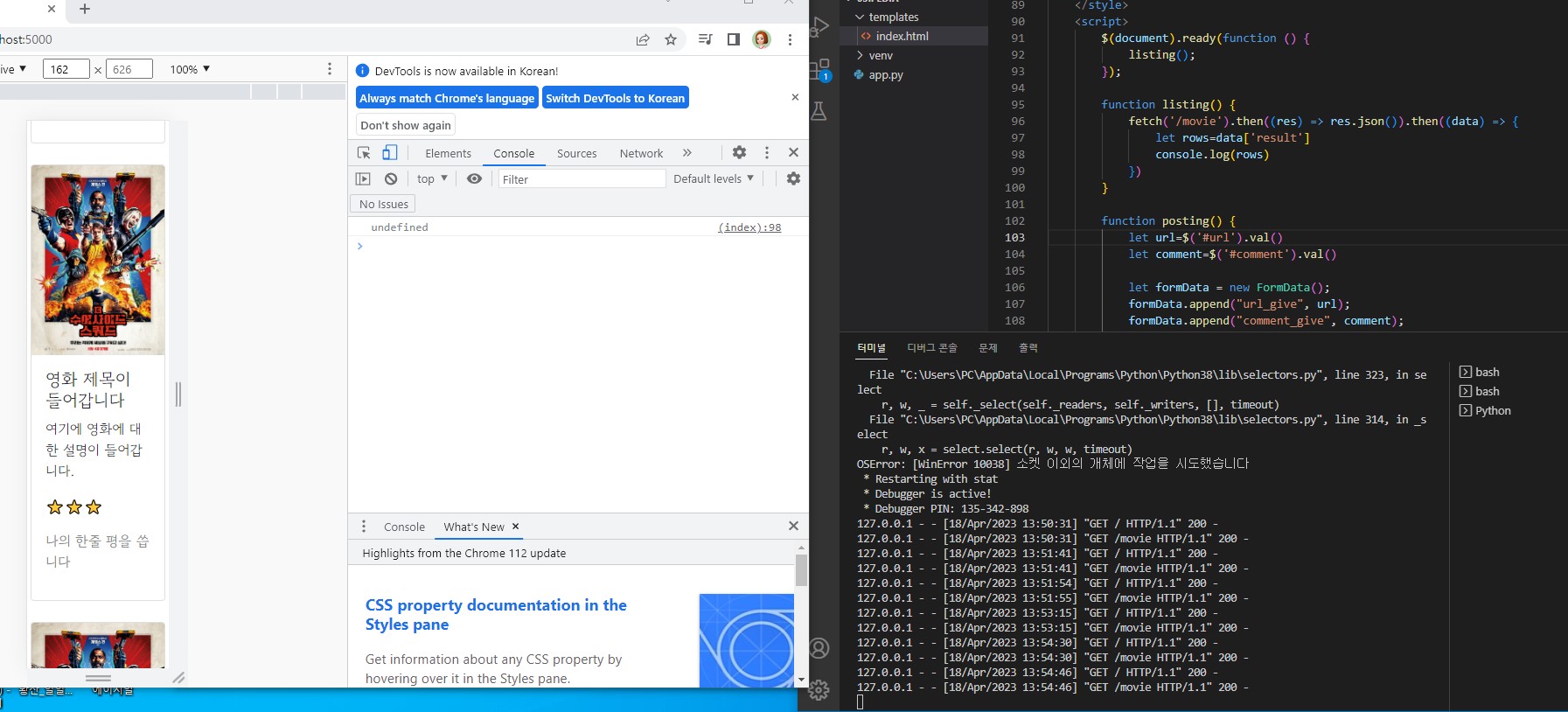Open the Default levels dropdown

[x=714, y=178]
